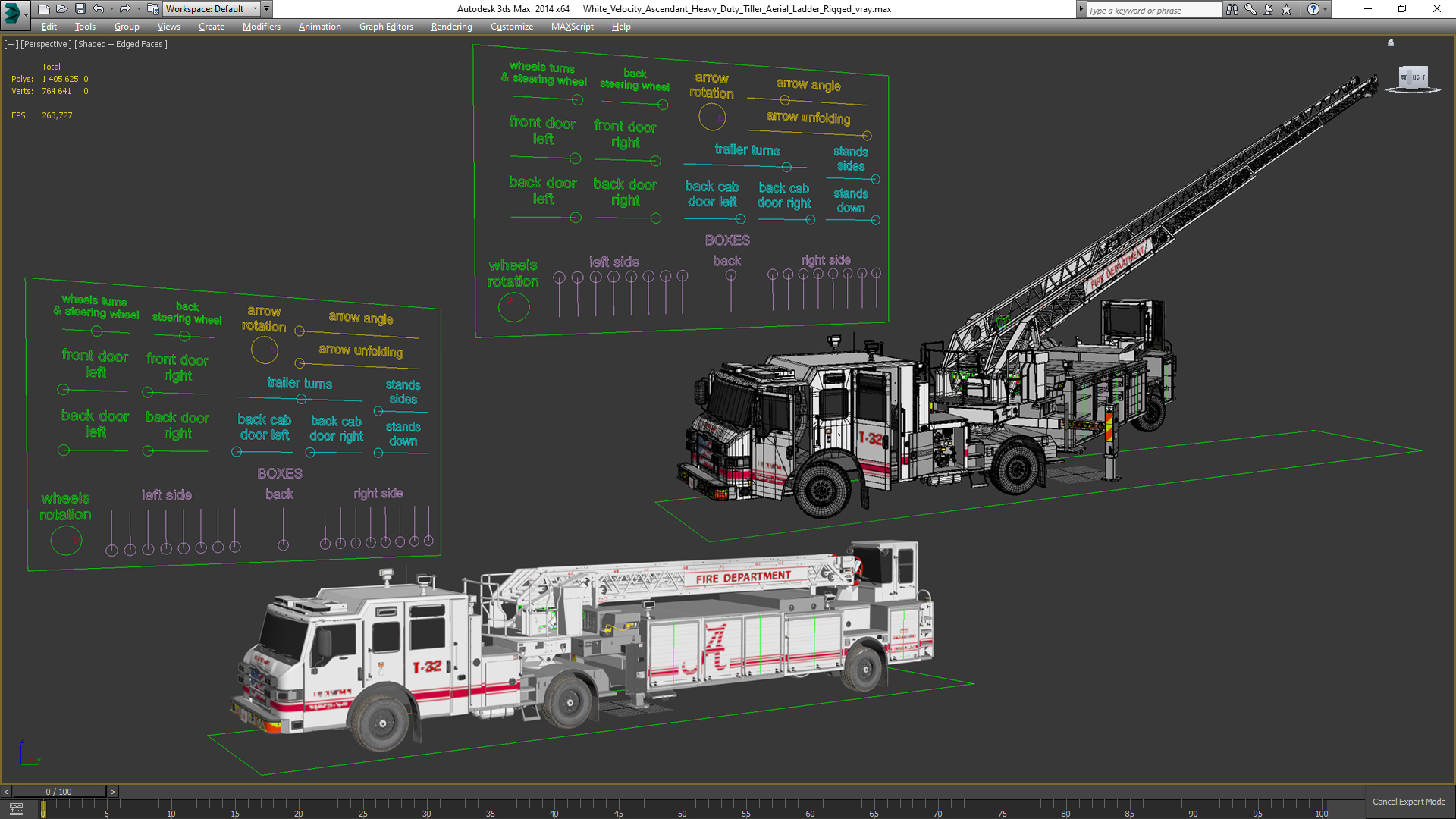Select back cab door right handle, upper panel
Screen dimensions: 1456x819
(810, 220)
